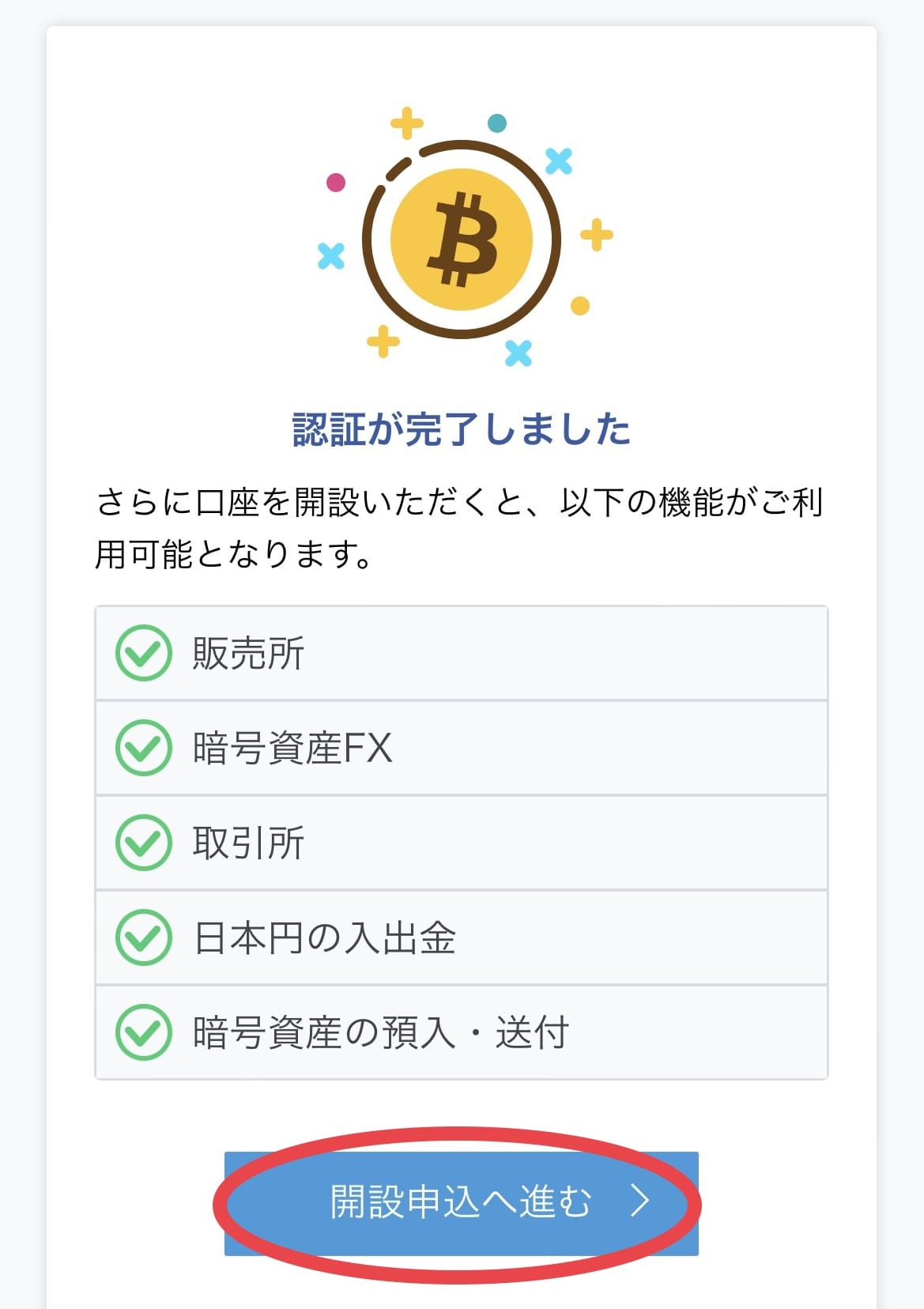
Task: Click the green checkmark next to 販売所
Action: pyautogui.click(x=143, y=653)
